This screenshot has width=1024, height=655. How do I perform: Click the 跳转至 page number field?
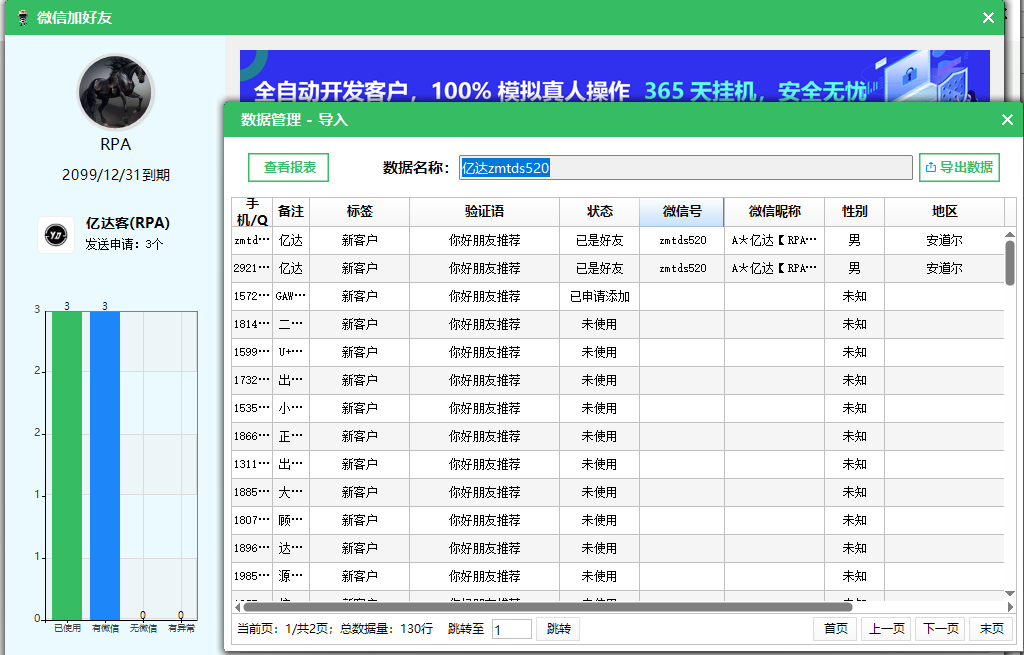(511, 630)
